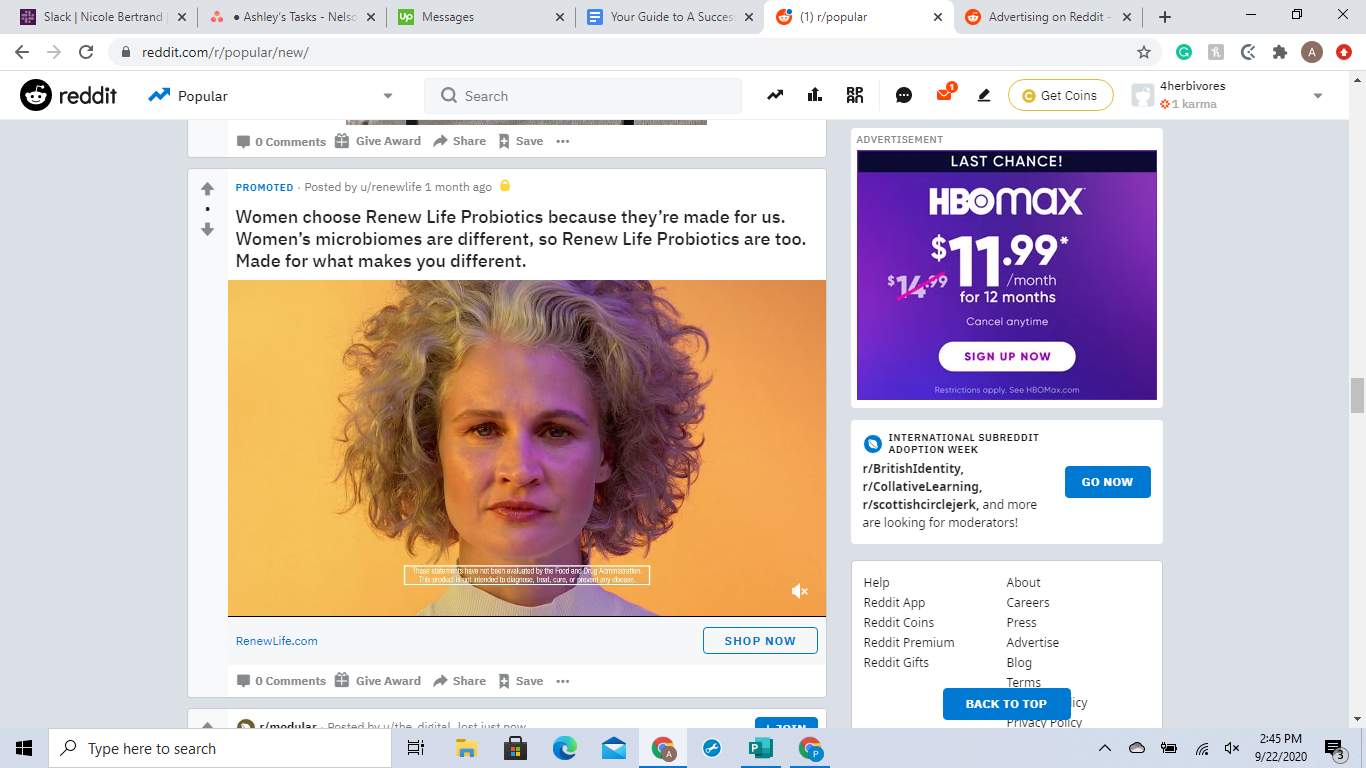
Task: Share the top partially visible post
Action: click(x=460, y=141)
